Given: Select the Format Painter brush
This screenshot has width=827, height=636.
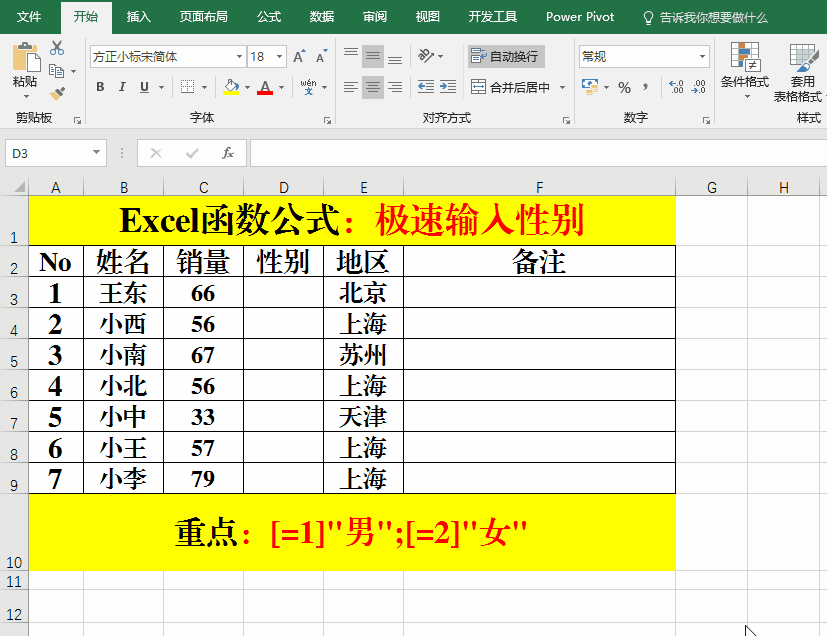Looking at the screenshot, I should (x=57, y=93).
